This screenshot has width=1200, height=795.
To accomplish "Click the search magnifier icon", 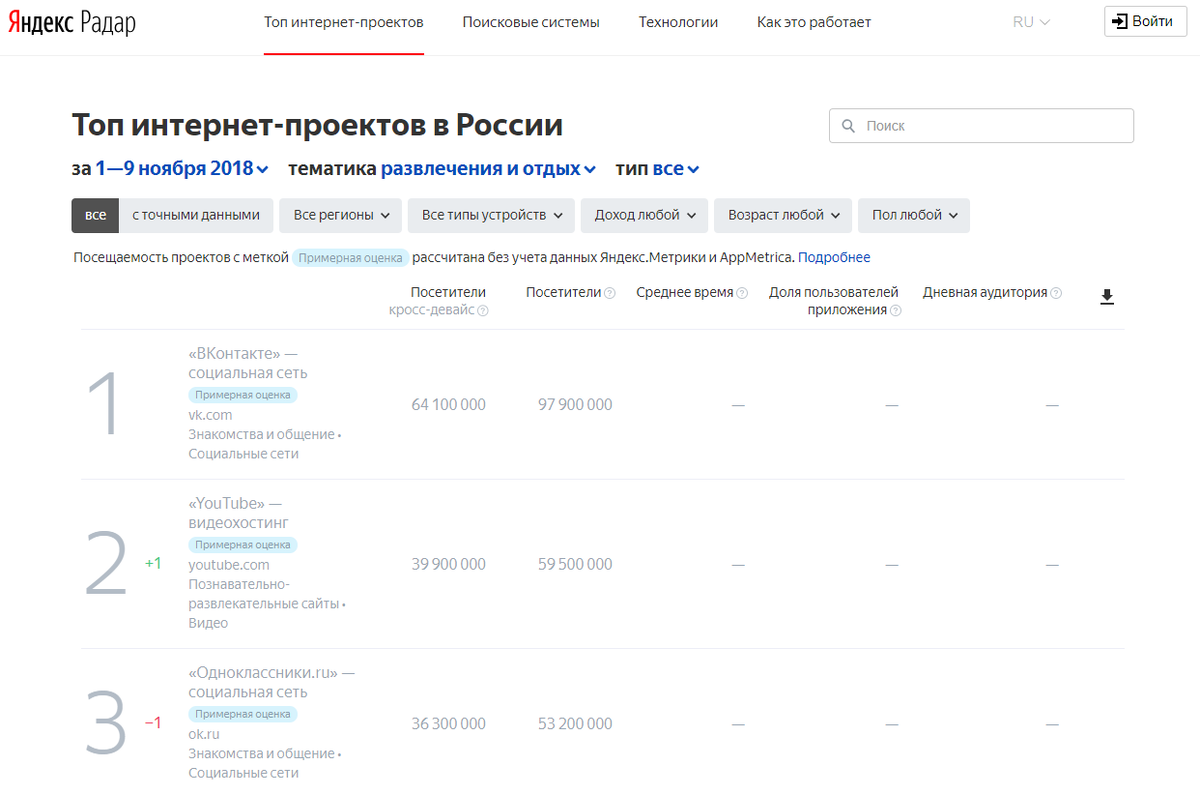I will (x=849, y=126).
